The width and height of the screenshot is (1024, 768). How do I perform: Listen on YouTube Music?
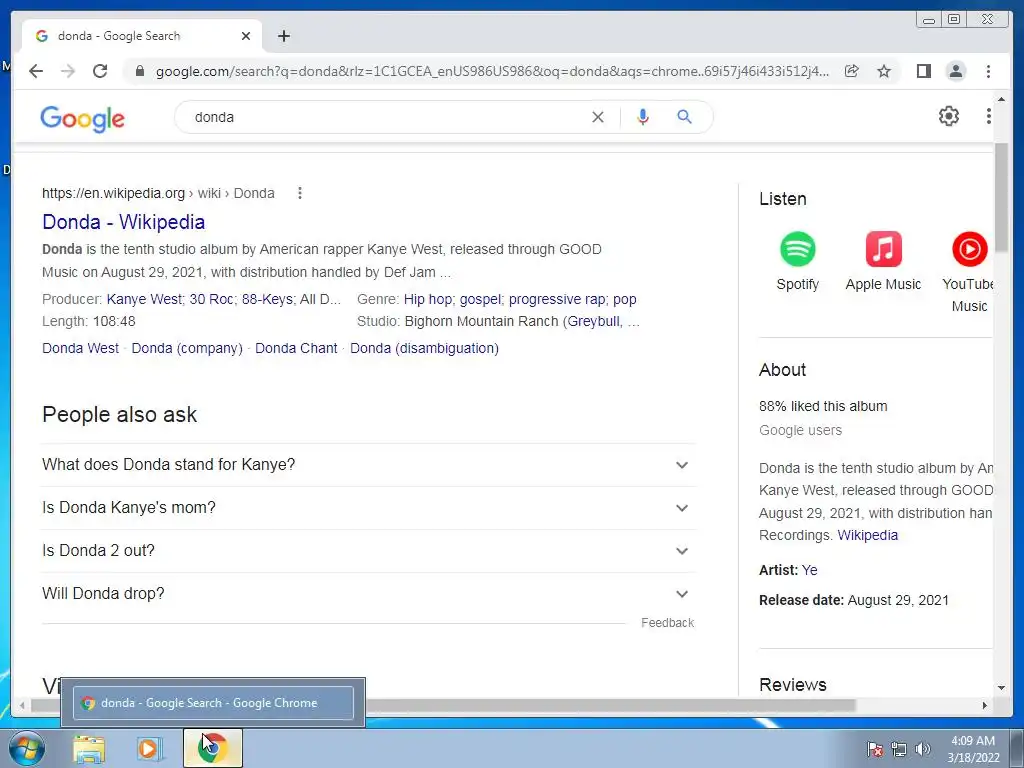(x=968, y=272)
